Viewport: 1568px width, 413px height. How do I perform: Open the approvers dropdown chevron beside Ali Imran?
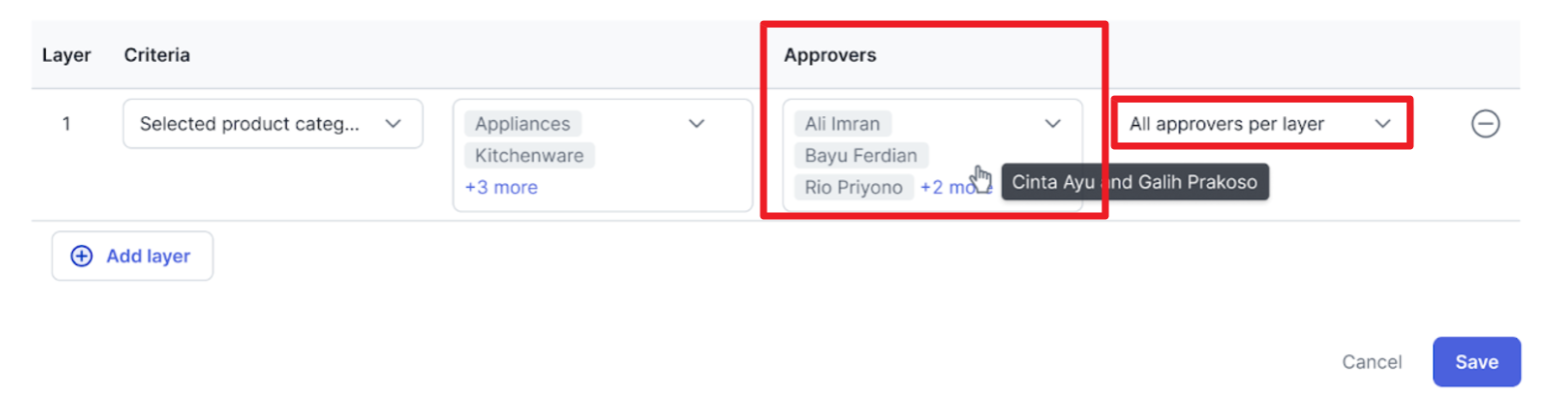tap(1052, 124)
